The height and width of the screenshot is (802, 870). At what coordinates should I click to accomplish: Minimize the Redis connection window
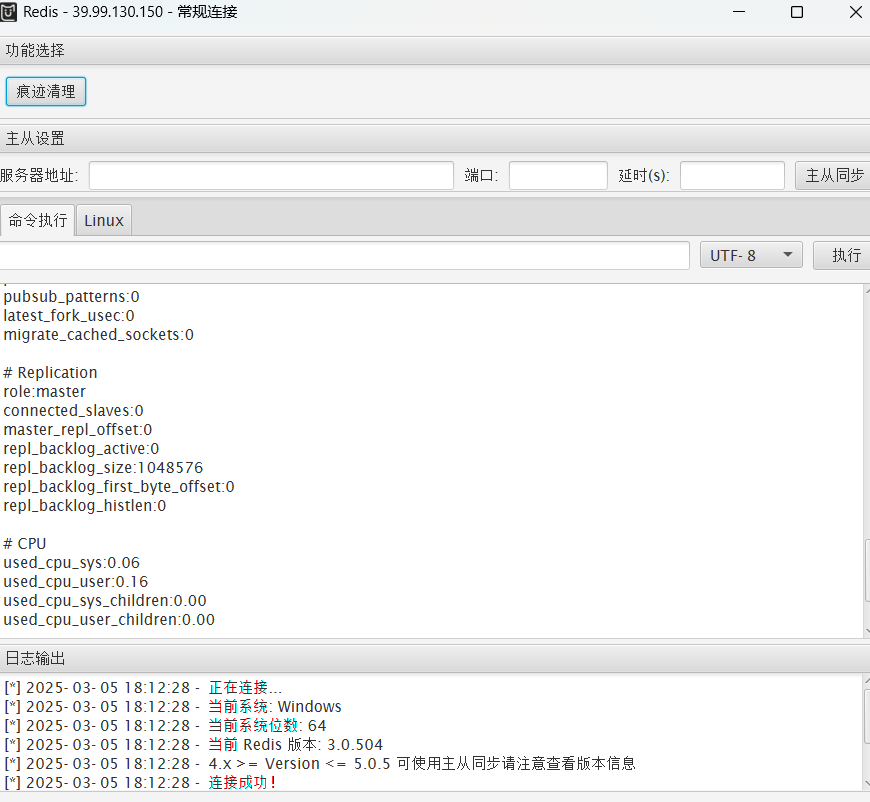click(x=739, y=12)
